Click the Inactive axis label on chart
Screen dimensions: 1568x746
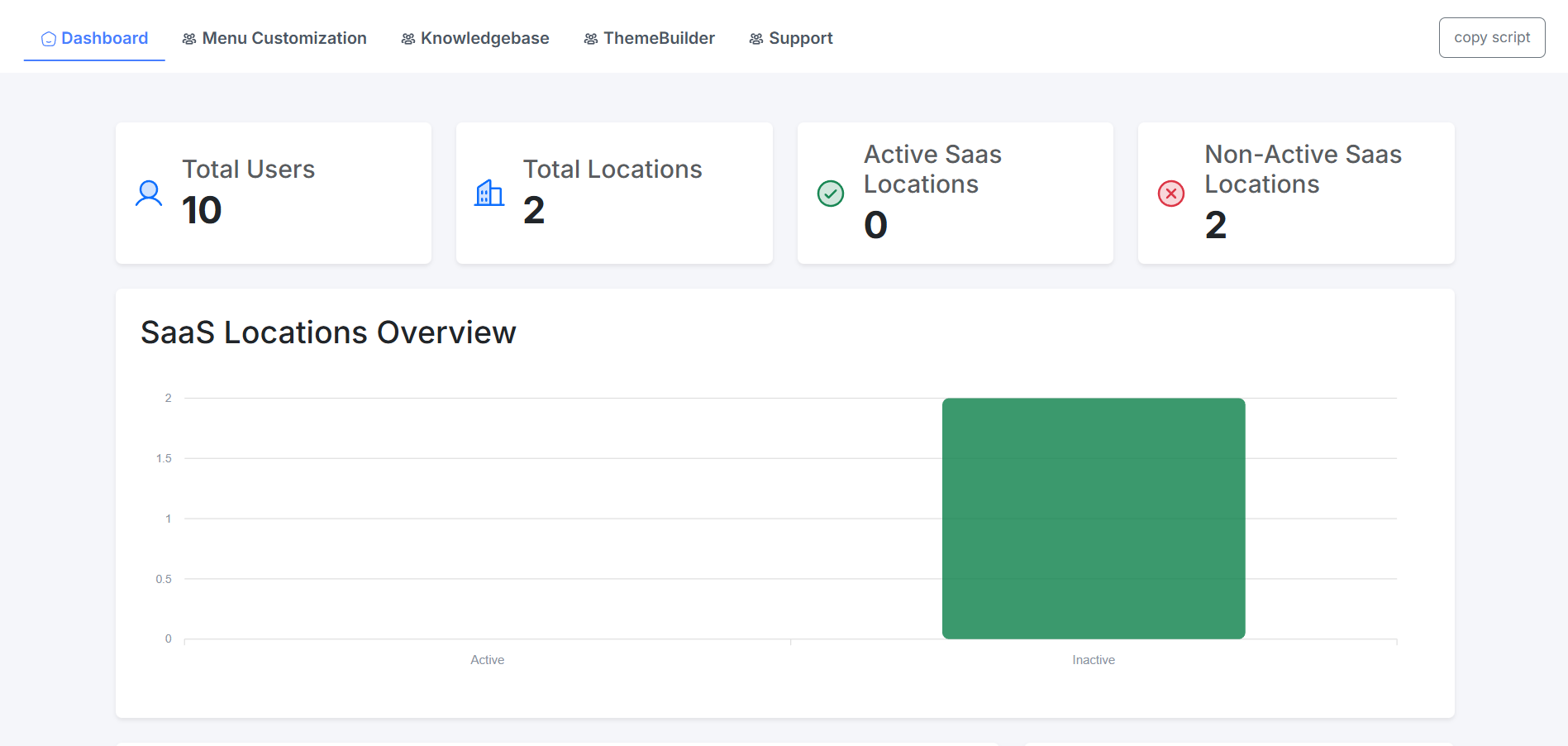1093,660
